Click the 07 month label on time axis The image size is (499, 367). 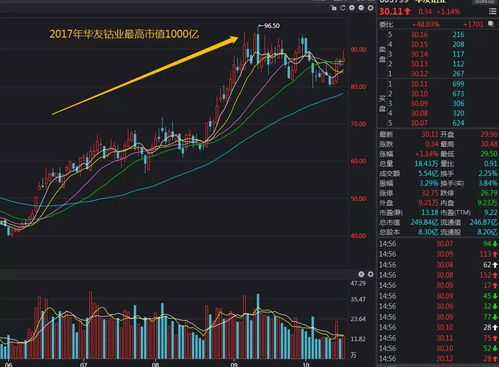coord(83,364)
